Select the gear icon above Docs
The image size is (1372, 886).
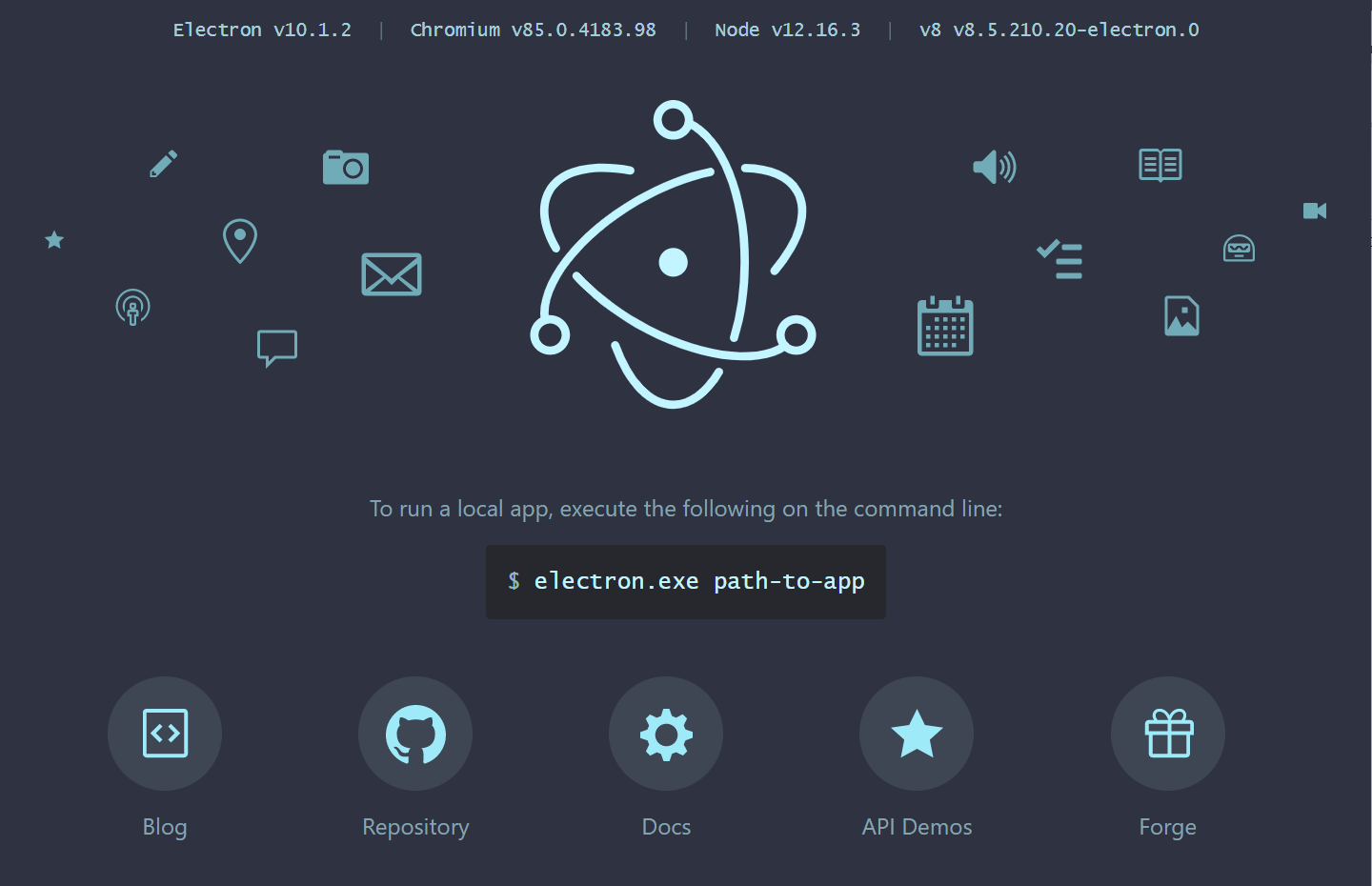665,734
